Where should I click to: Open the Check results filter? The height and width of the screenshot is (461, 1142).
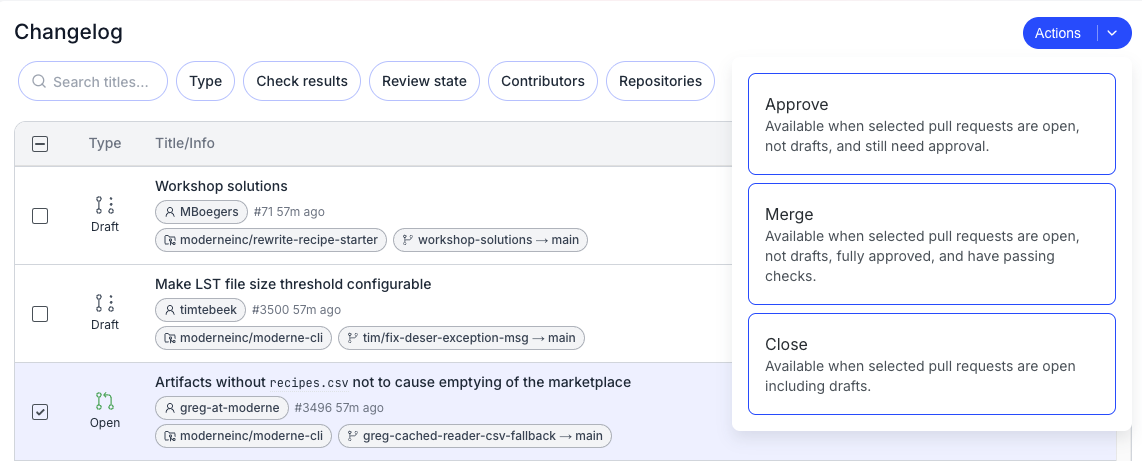pyautogui.click(x=302, y=82)
